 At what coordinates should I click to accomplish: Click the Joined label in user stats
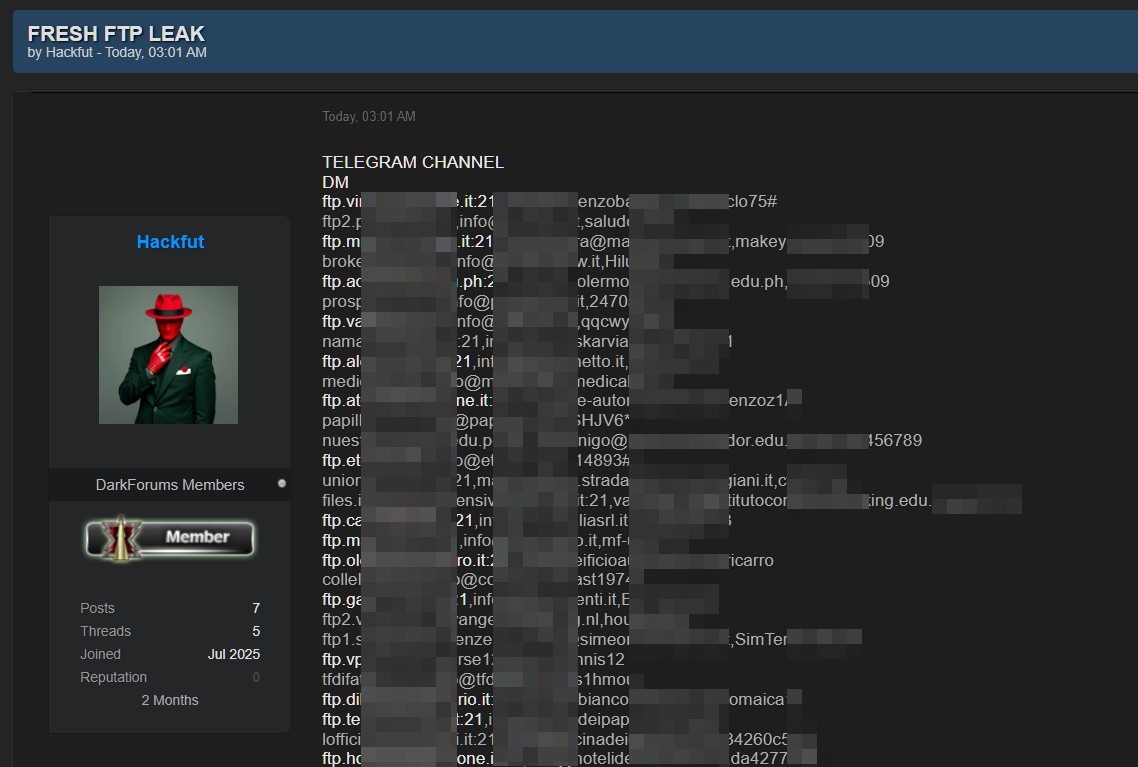click(x=100, y=654)
